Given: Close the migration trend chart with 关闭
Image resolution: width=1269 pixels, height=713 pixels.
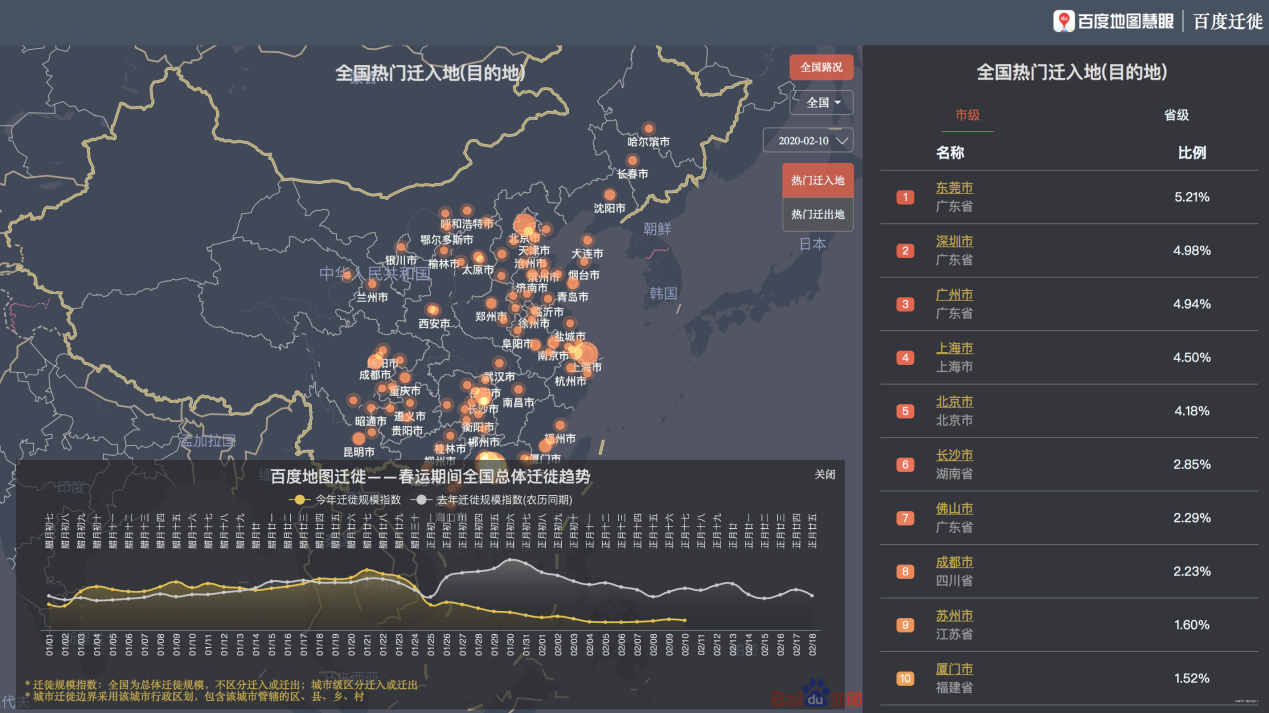Looking at the screenshot, I should (824, 474).
